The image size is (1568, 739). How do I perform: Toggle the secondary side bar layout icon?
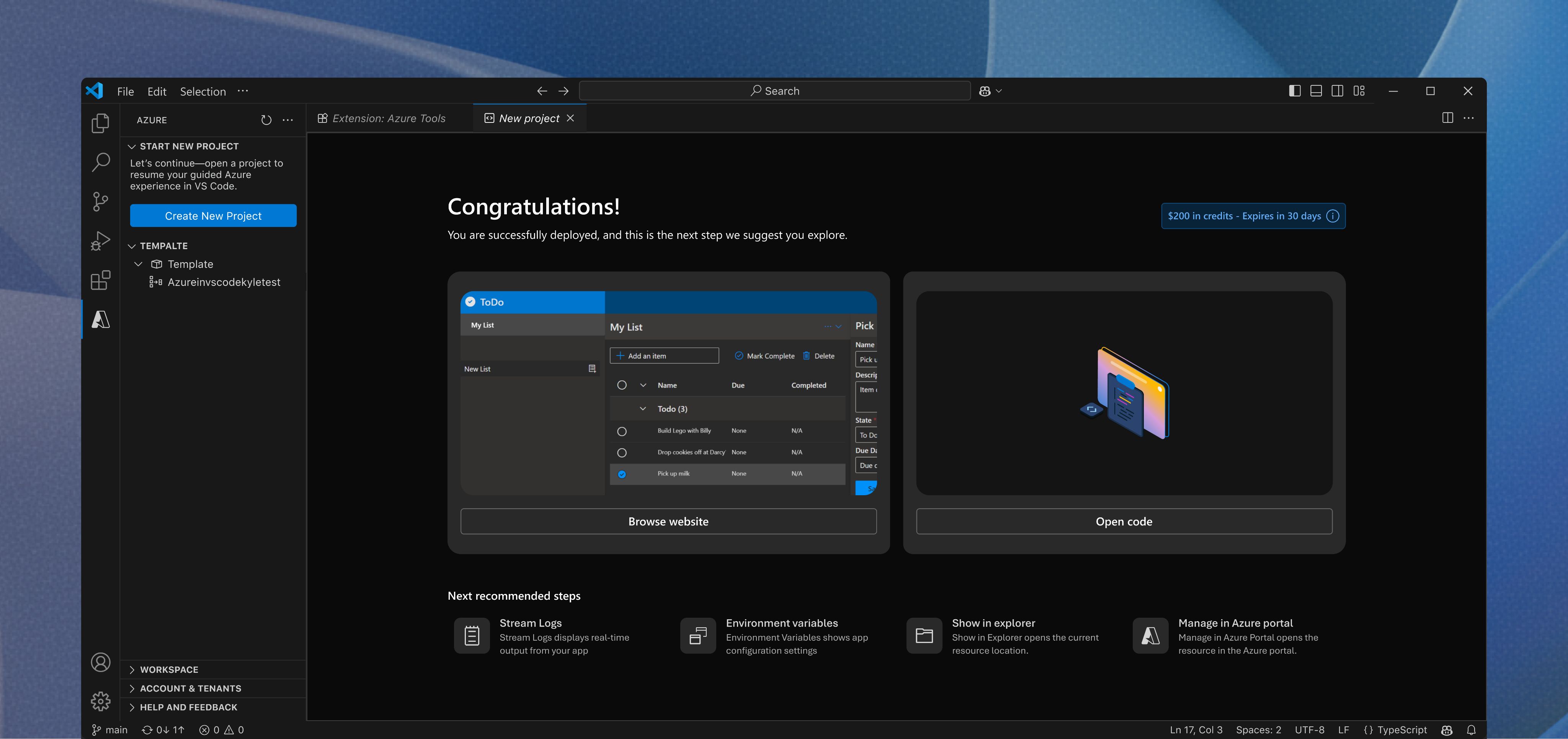[1337, 91]
